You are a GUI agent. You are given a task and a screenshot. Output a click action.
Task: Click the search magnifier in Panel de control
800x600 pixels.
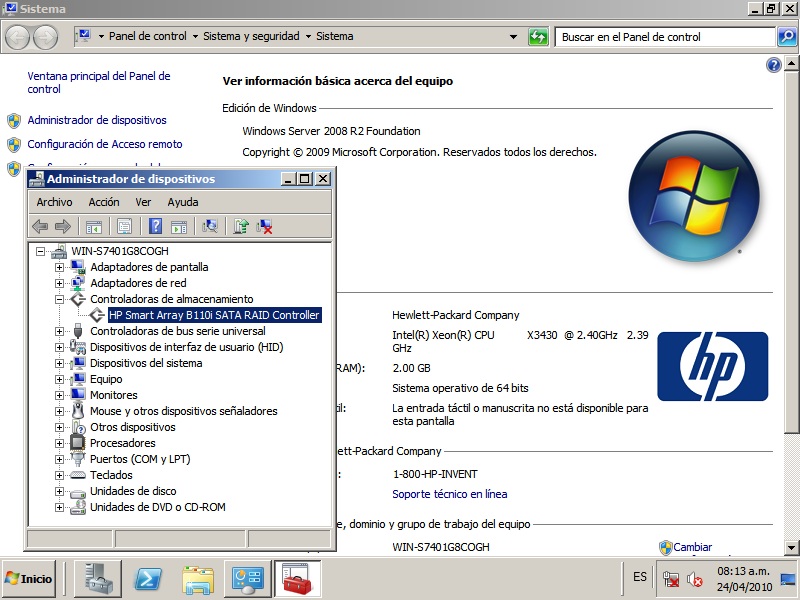(787, 37)
